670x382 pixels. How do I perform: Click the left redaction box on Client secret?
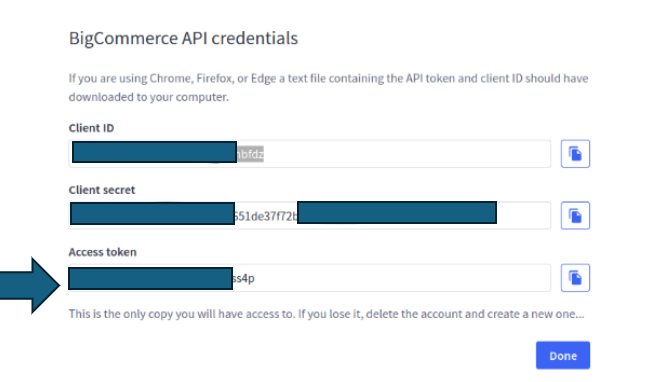coord(153,214)
